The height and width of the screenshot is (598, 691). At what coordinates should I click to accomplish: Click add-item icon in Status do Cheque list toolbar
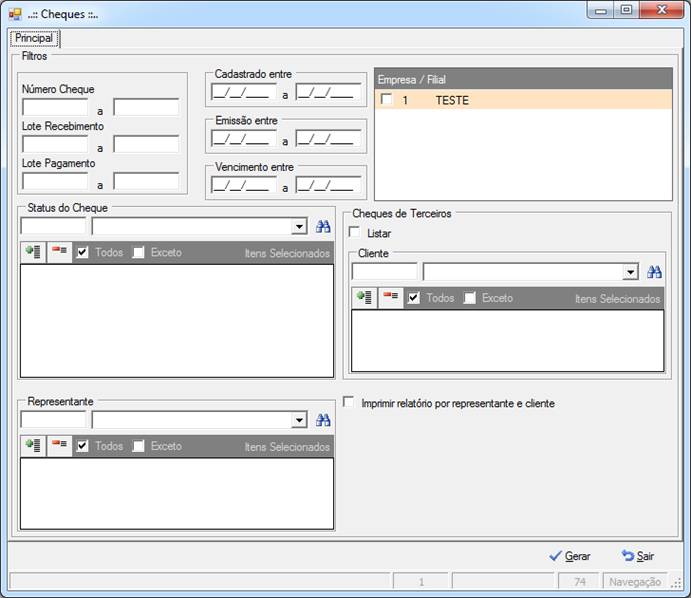coord(33,252)
